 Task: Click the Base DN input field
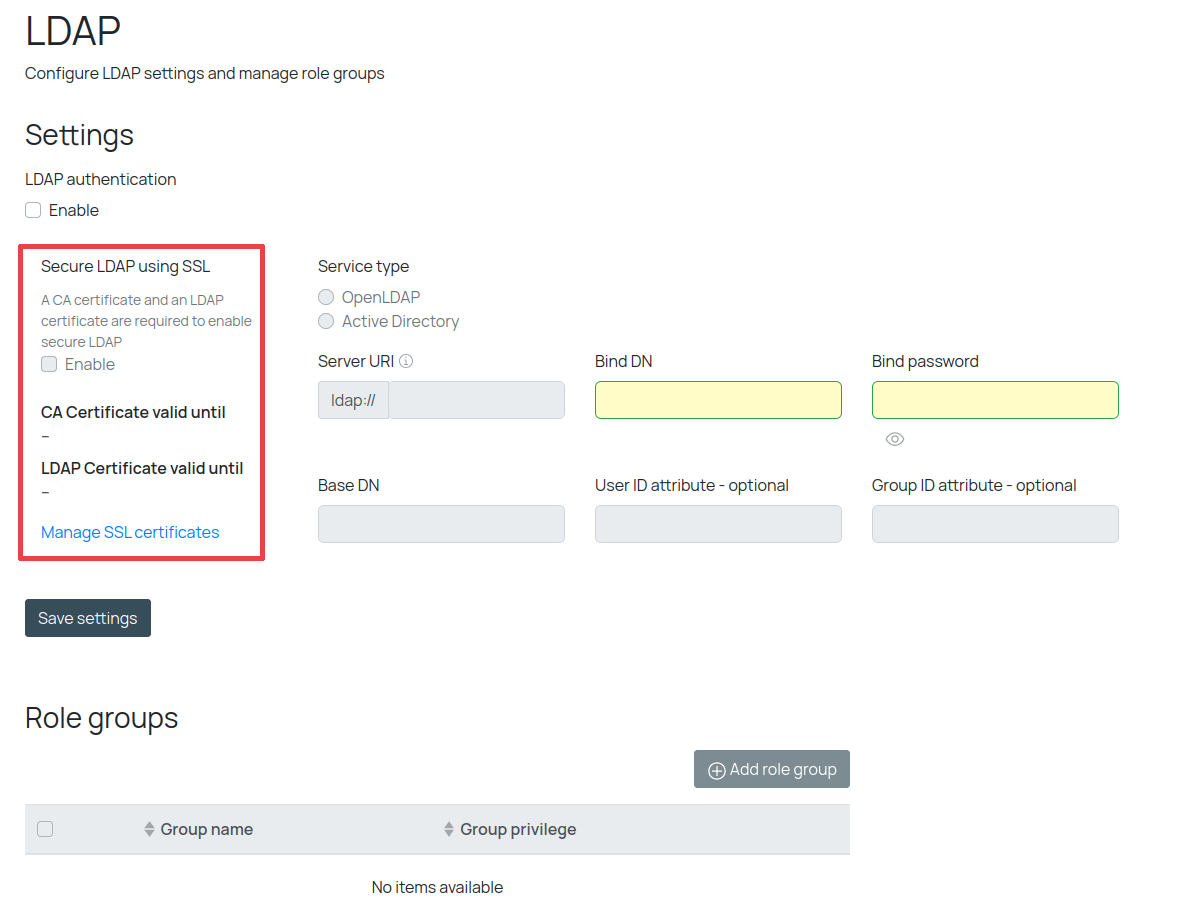[x=441, y=524]
